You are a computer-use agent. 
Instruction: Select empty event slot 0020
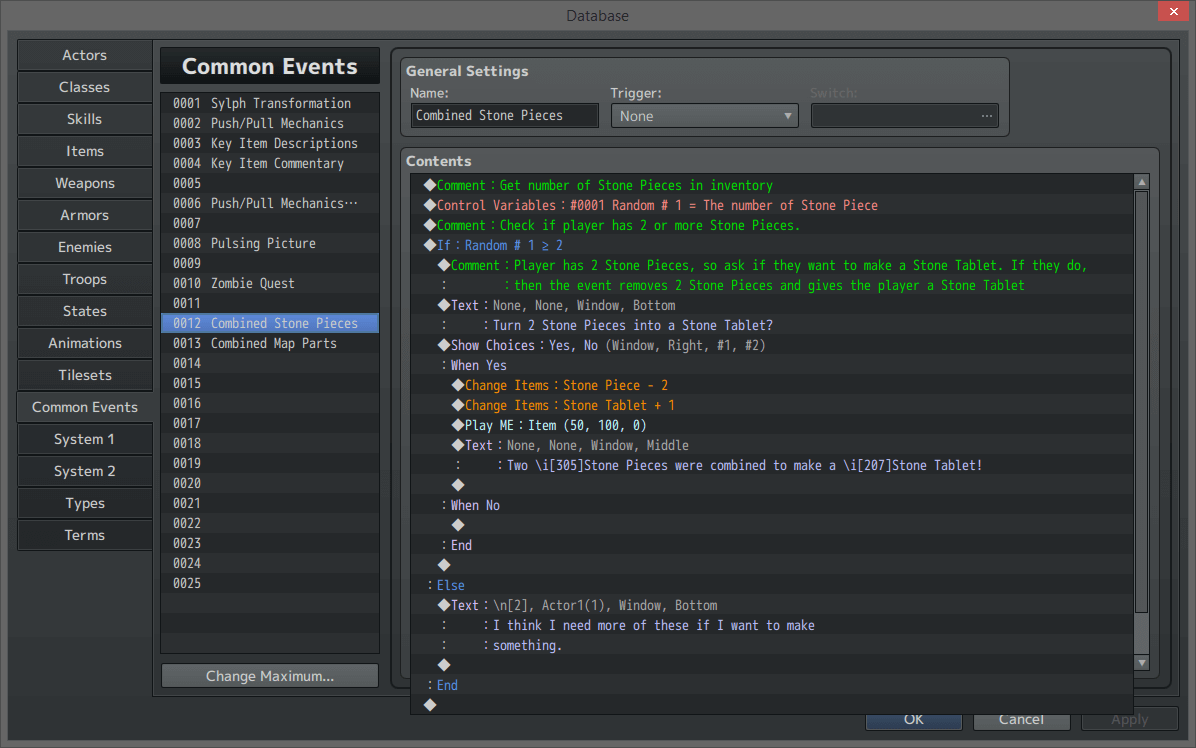tap(270, 483)
